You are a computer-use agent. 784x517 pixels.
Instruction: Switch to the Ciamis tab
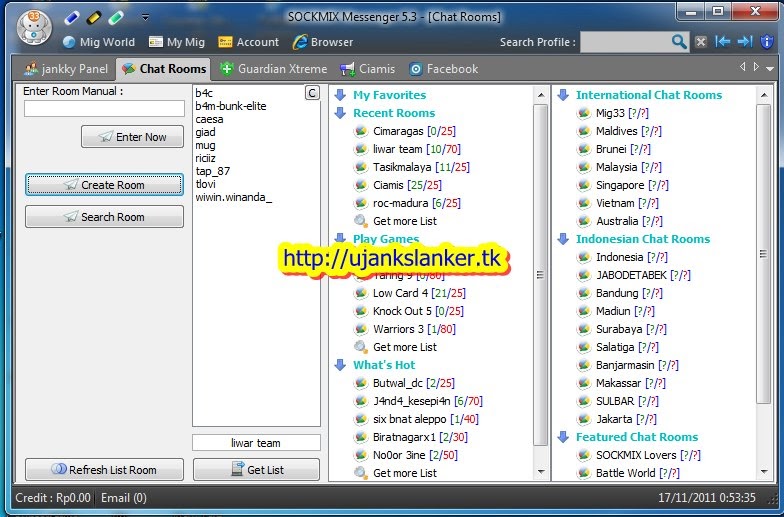coord(368,69)
